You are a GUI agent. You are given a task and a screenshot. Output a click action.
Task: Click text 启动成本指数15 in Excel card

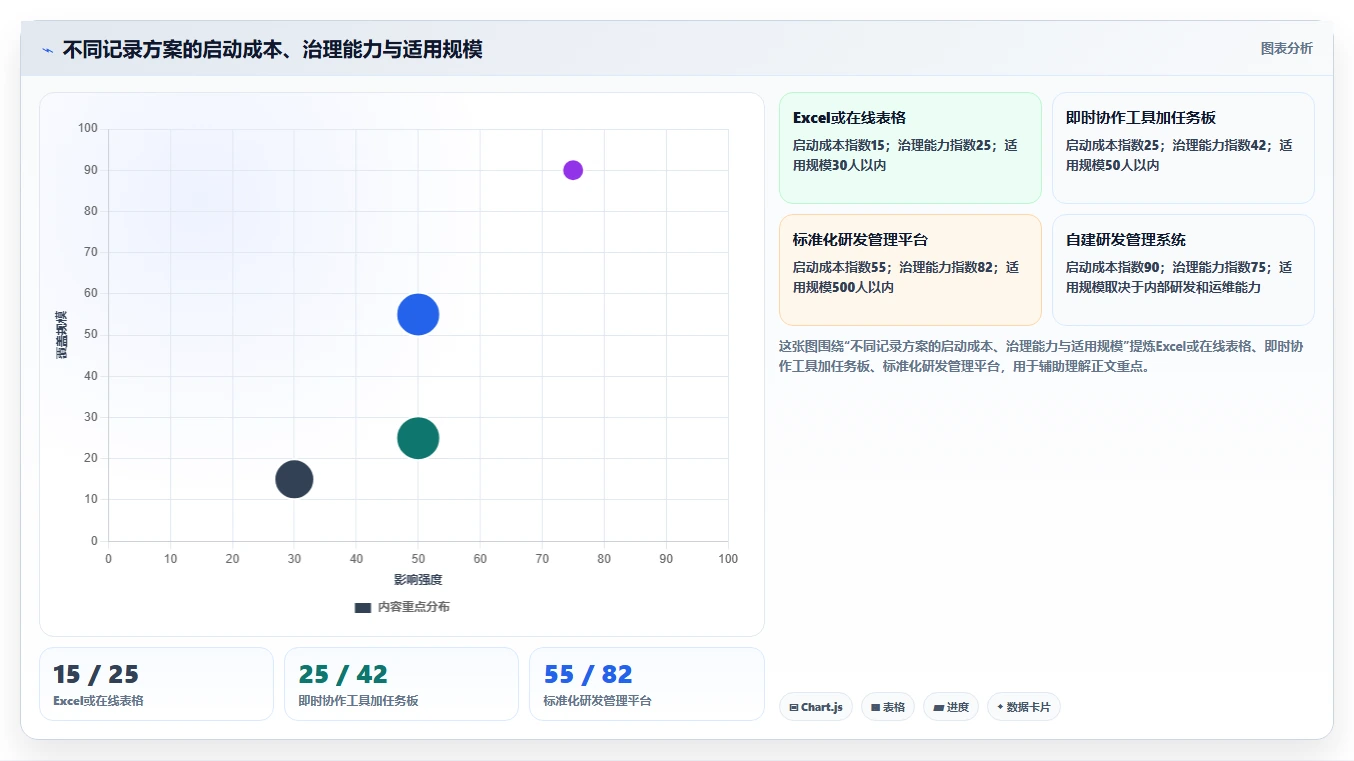point(839,145)
